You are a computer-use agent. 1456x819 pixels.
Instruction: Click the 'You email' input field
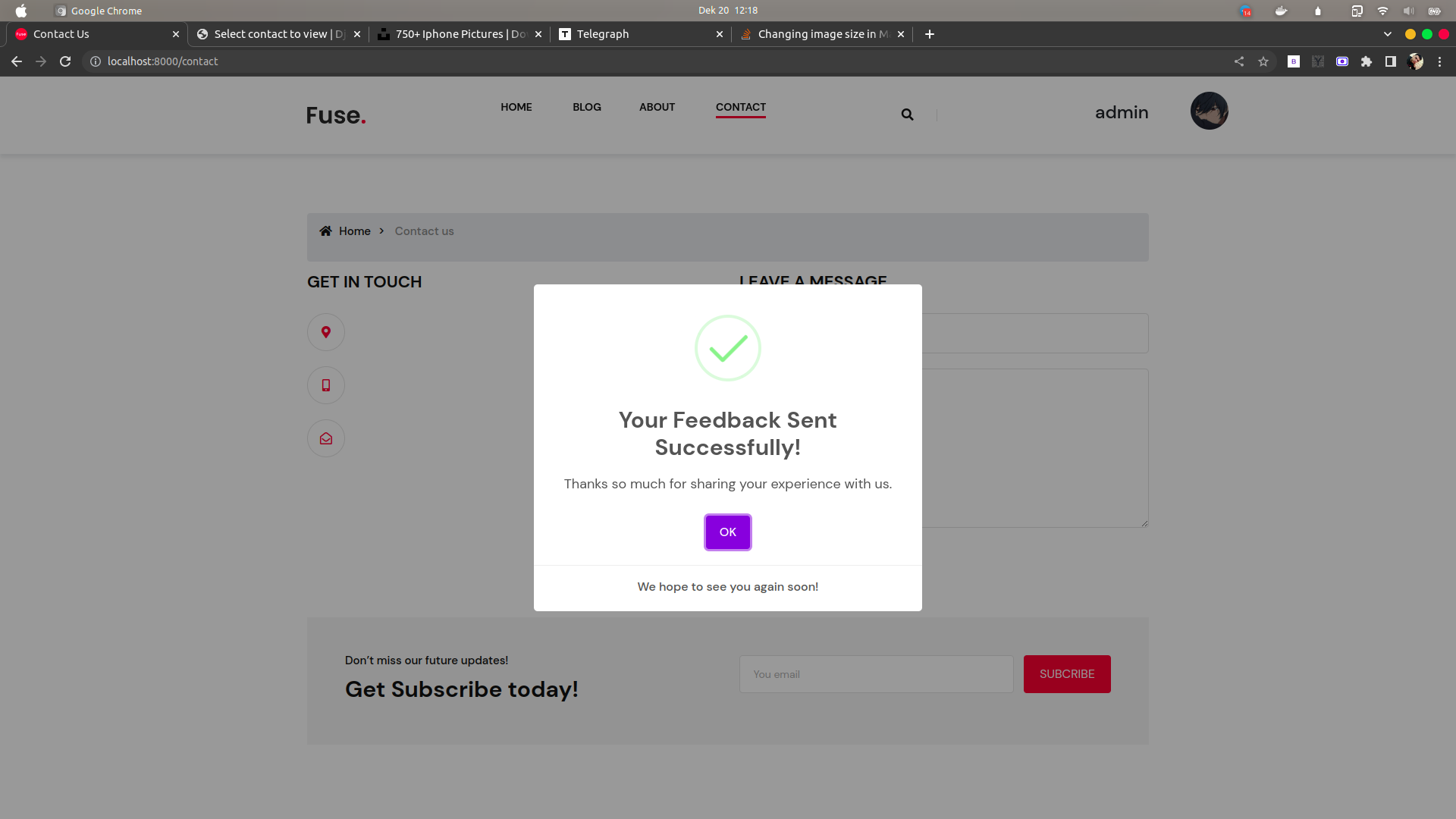(x=876, y=674)
